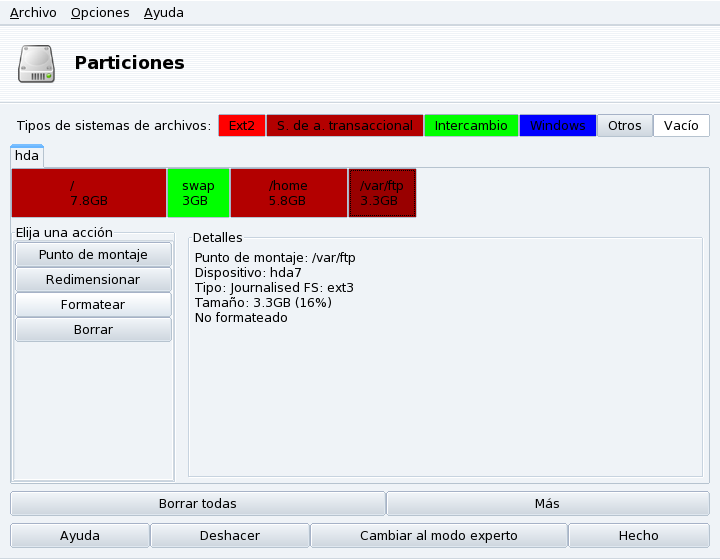Click the Otros filesystem type button

point(624,126)
